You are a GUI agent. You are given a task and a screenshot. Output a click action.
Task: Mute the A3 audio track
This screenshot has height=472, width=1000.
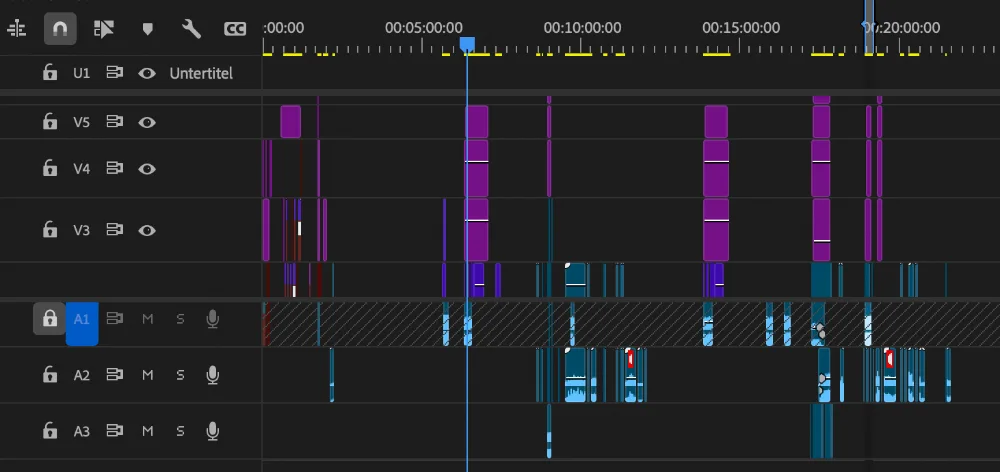click(147, 431)
